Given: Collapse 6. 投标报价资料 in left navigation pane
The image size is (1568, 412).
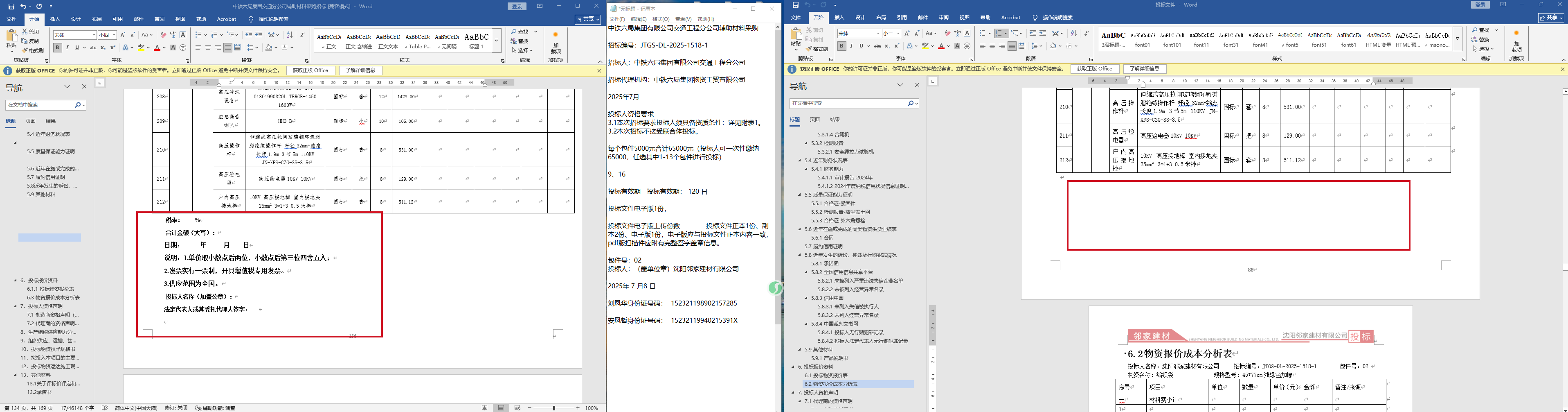Looking at the screenshot, I should point(16,281).
